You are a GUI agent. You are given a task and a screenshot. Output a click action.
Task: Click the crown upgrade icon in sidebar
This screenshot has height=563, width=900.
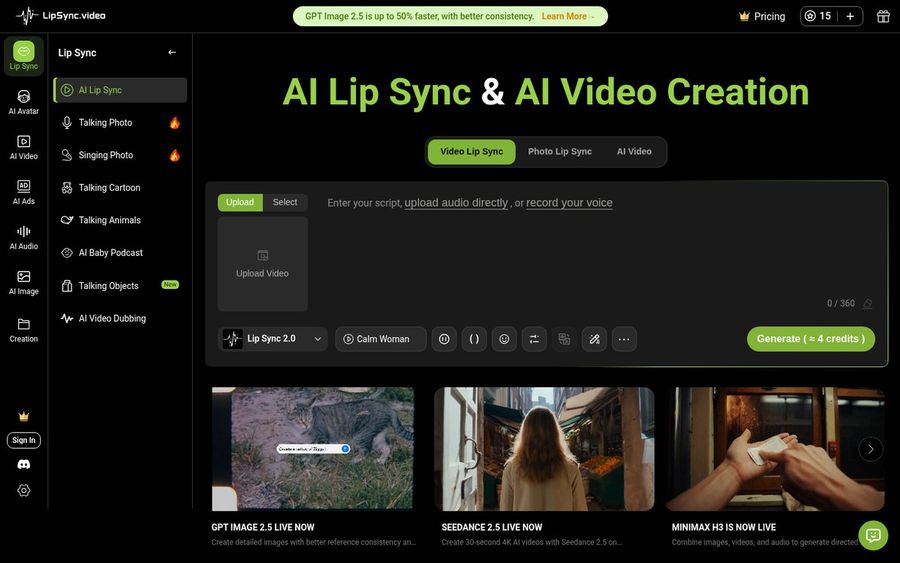tap(24, 416)
